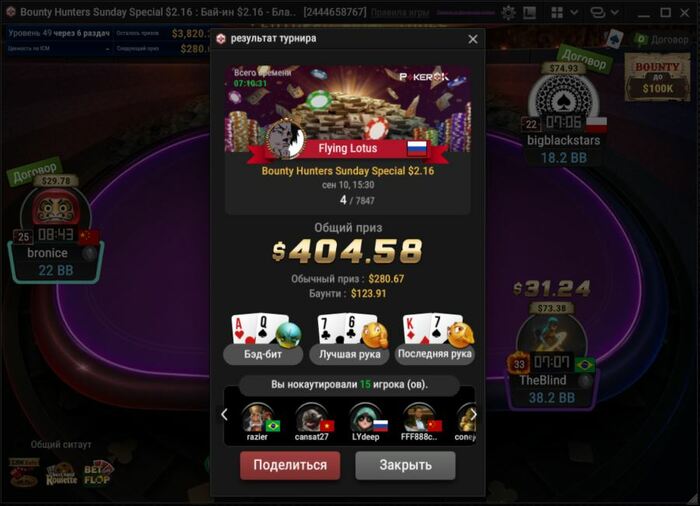700x506 pixels.
Task: Click the Поделиться share button
Action: [290, 465]
